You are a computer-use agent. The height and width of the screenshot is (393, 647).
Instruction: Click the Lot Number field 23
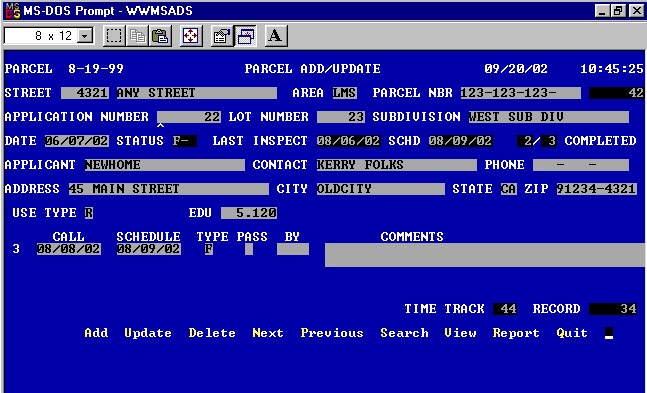[341, 117]
